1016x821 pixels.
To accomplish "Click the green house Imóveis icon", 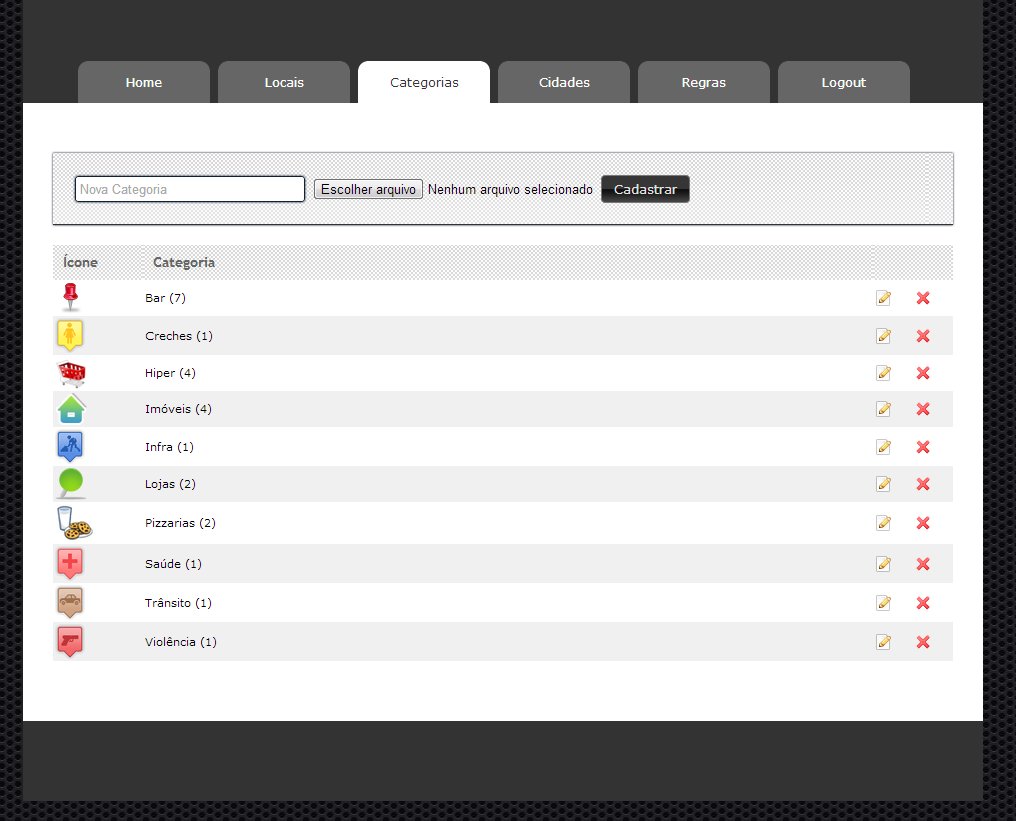I will coord(71,409).
